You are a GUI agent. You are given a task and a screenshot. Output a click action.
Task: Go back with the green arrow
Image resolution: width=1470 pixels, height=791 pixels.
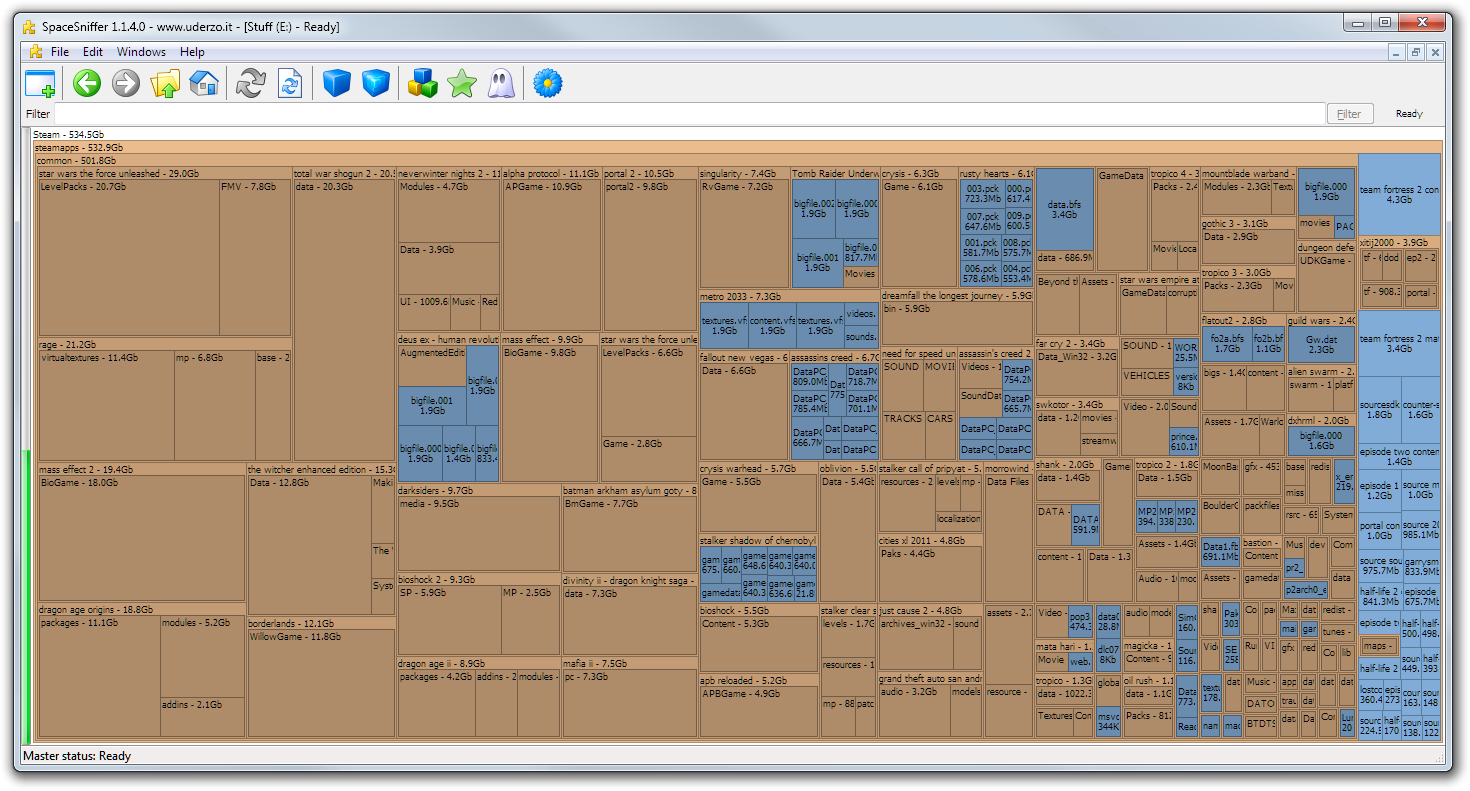[x=87, y=83]
